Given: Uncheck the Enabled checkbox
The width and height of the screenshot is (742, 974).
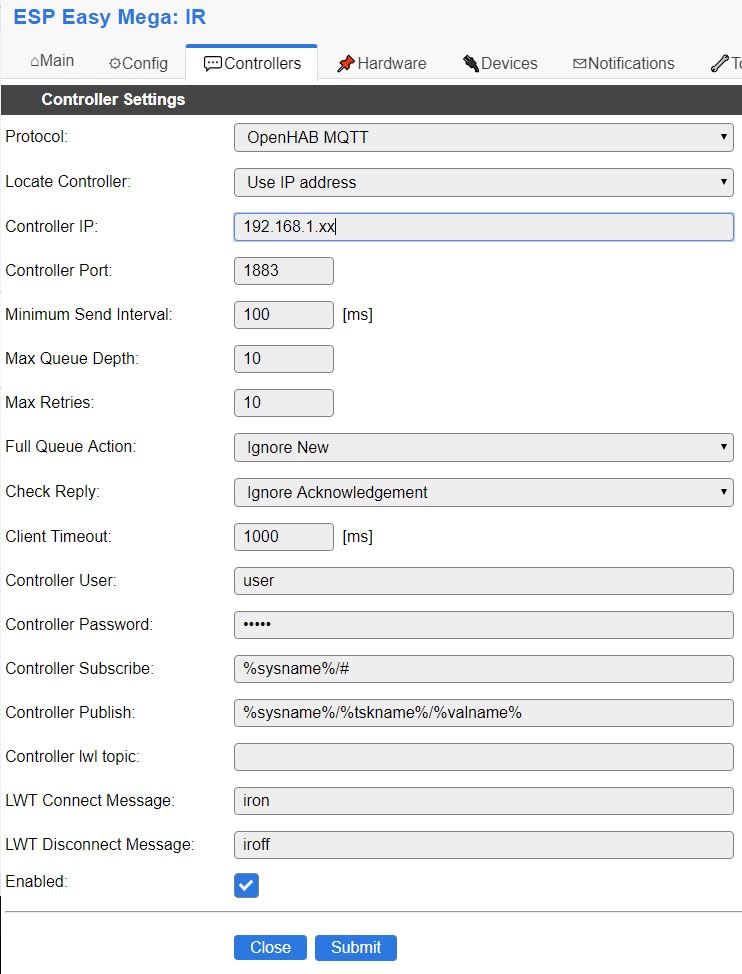Looking at the screenshot, I should [x=247, y=885].
